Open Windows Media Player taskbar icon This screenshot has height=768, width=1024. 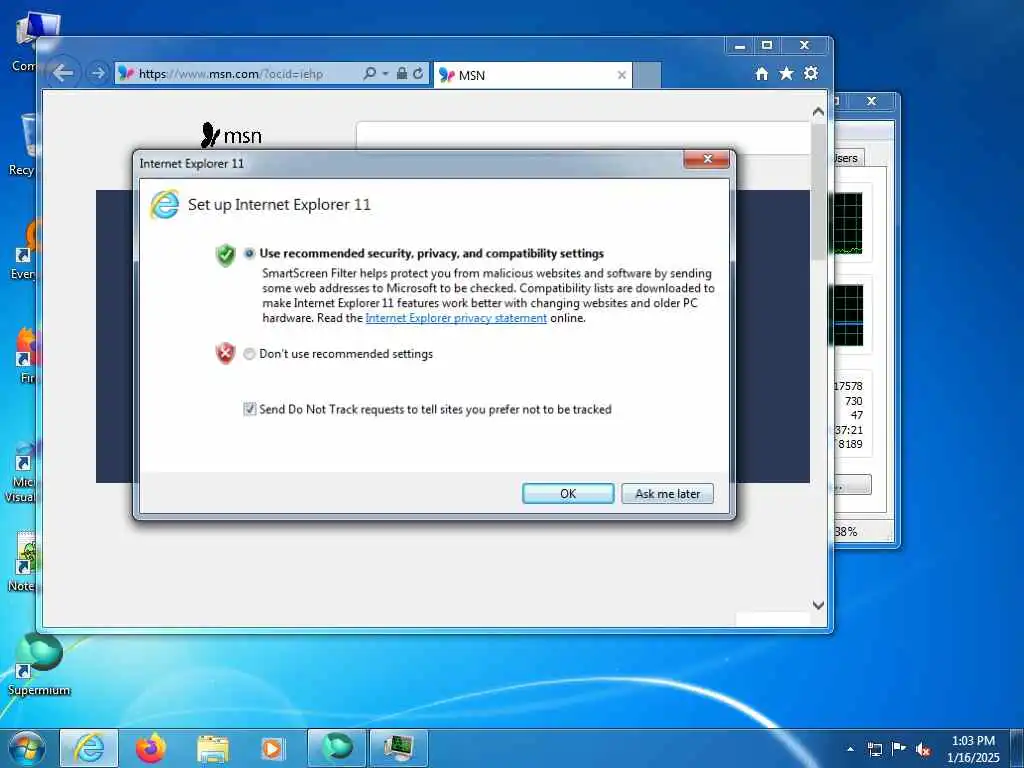point(272,748)
